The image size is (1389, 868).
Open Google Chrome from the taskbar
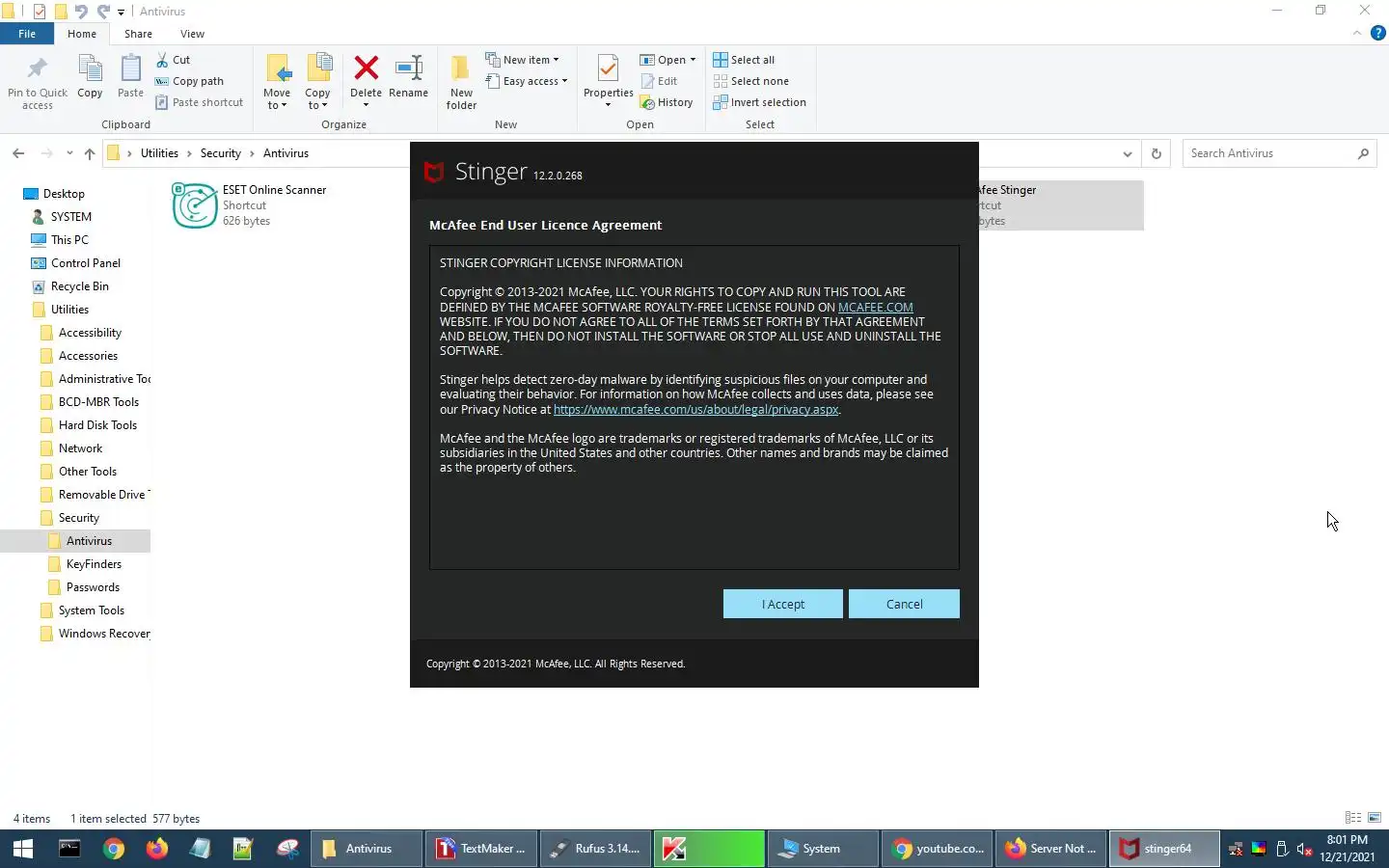click(x=114, y=849)
